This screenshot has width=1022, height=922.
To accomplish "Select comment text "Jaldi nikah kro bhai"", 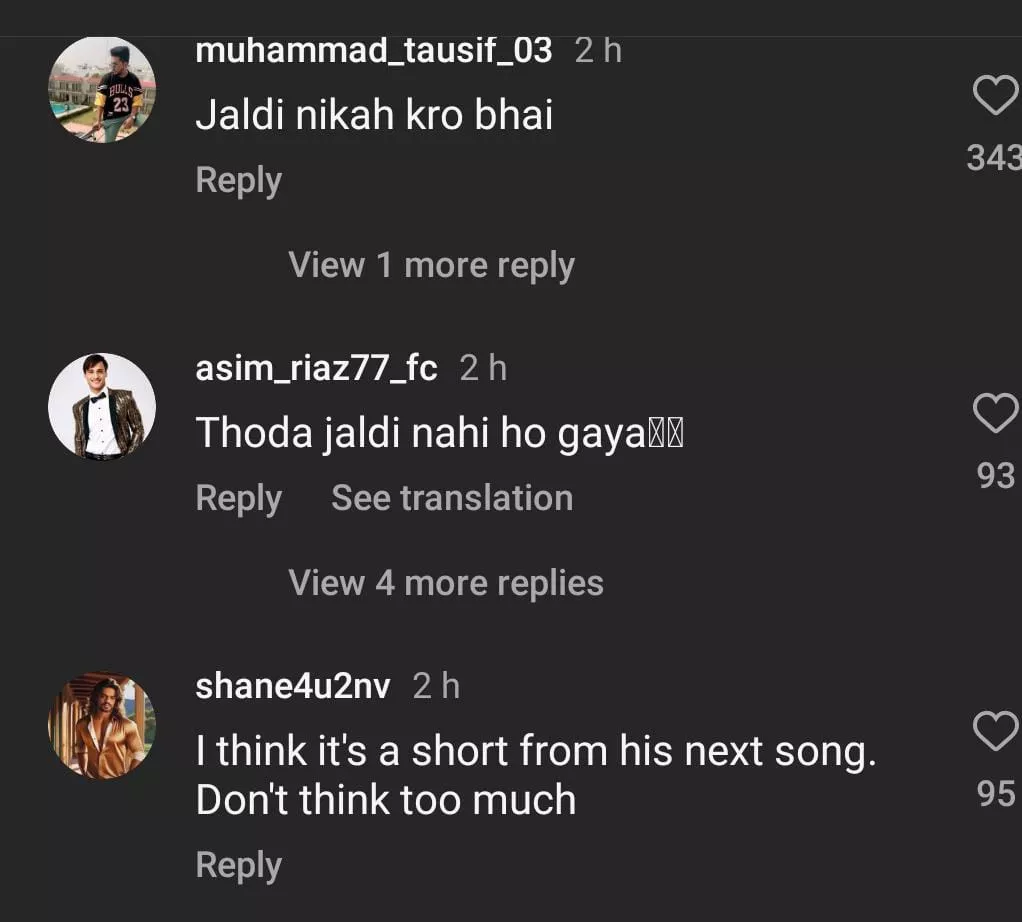I will click(374, 116).
